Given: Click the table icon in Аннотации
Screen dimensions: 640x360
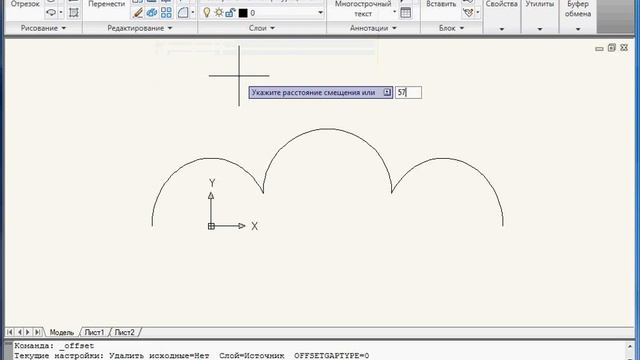Looking at the screenshot, I should pos(405,13).
